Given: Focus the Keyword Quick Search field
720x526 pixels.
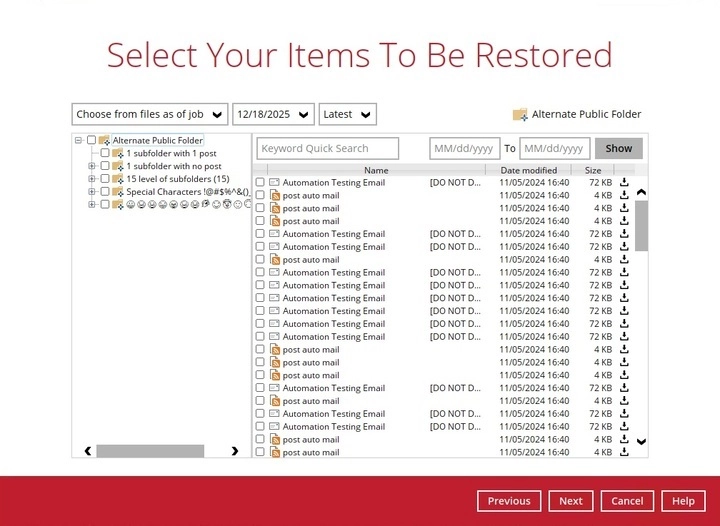Looking at the screenshot, I should pyautogui.click(x=328, y=148).
